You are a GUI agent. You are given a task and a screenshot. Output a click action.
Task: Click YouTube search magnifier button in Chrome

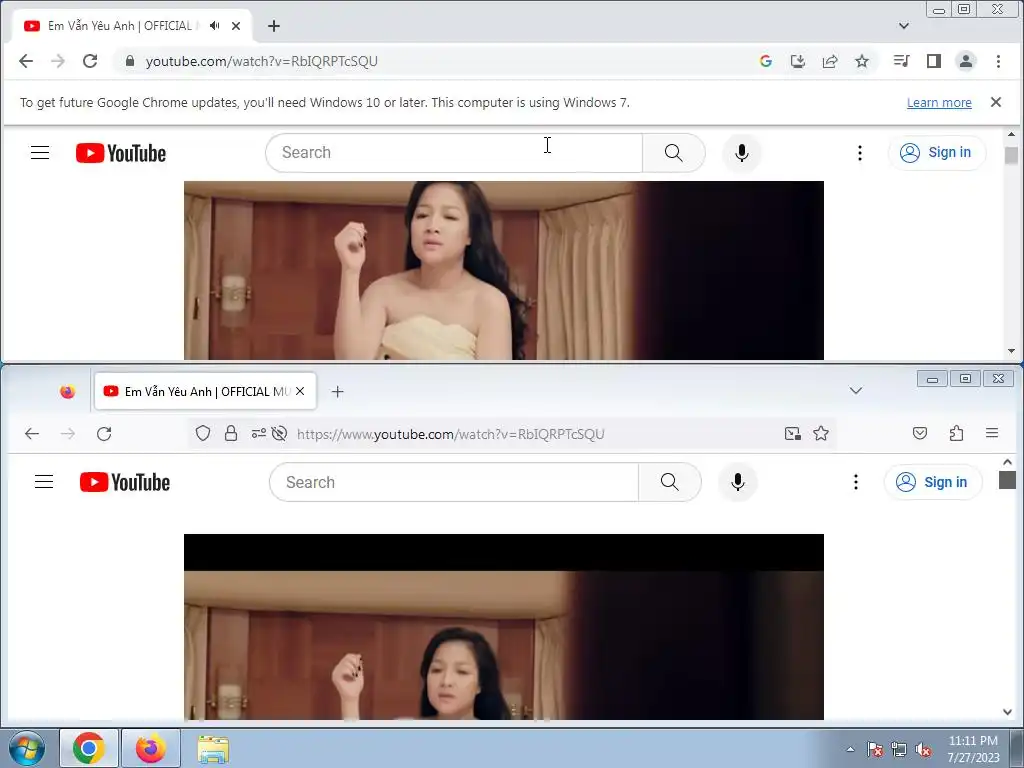(x=673, y=153)
